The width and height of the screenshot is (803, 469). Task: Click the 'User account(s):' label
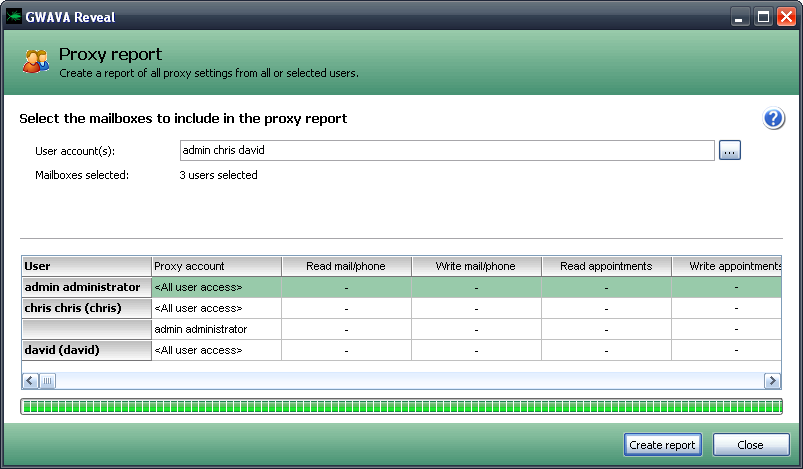(x=75, y=151)
